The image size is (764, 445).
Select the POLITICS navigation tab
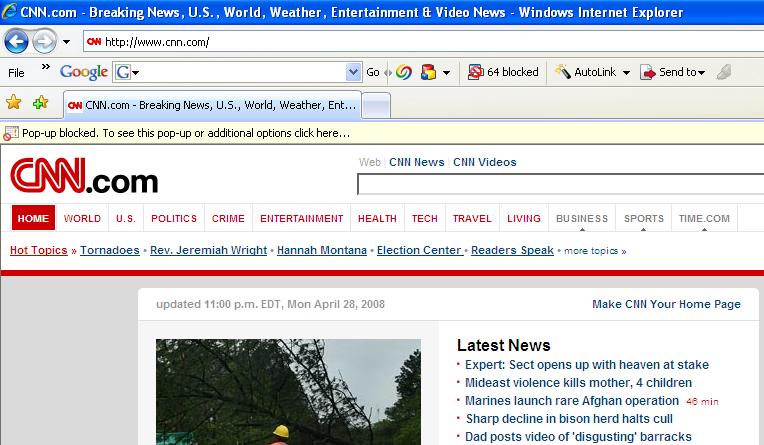[x=174, y=218]
